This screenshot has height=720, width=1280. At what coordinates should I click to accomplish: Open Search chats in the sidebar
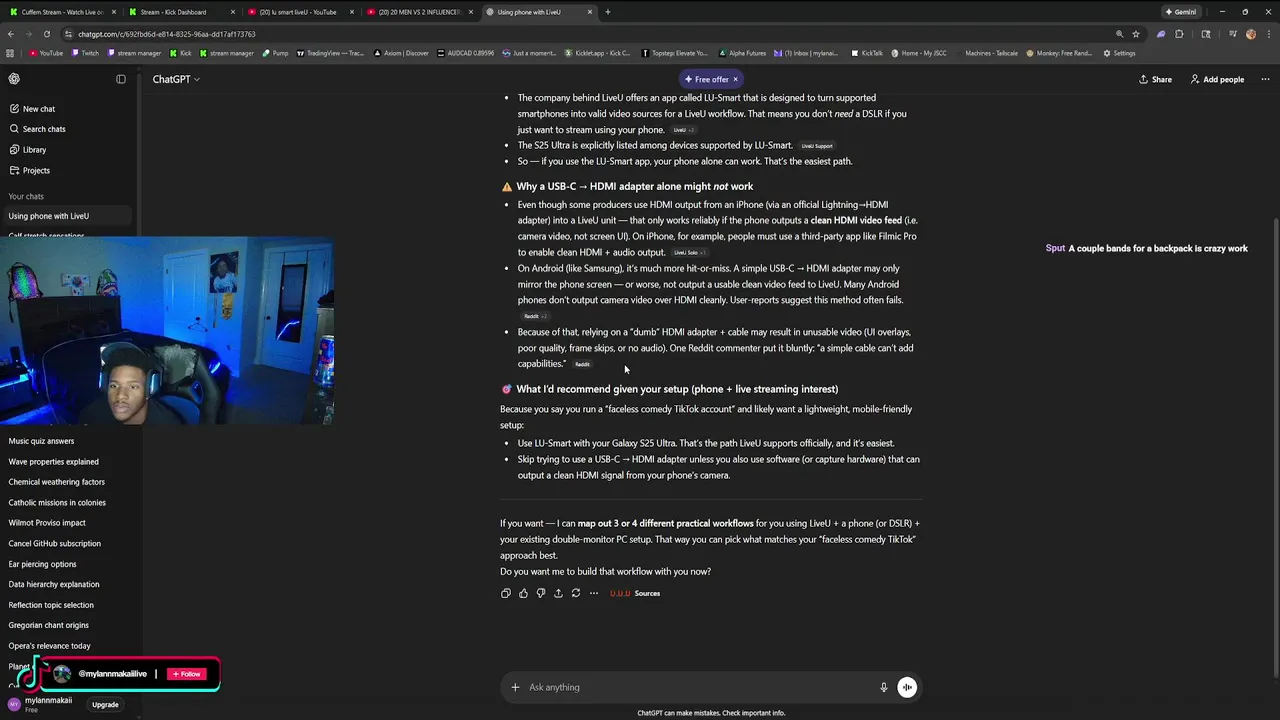click(x=68, y=129)
